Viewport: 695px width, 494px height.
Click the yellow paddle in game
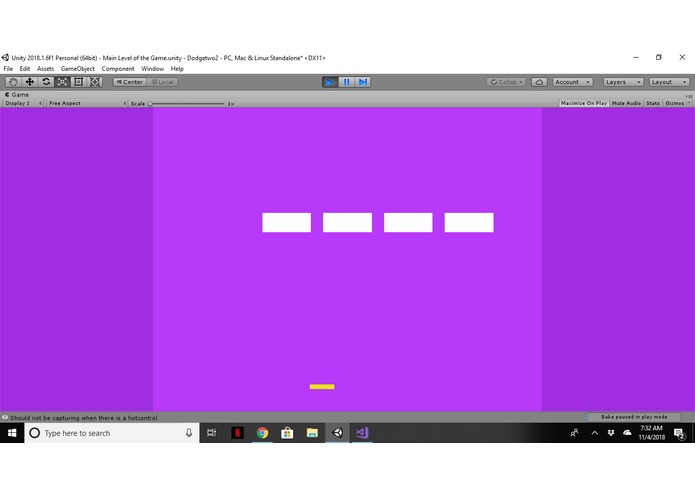[322, 387]
